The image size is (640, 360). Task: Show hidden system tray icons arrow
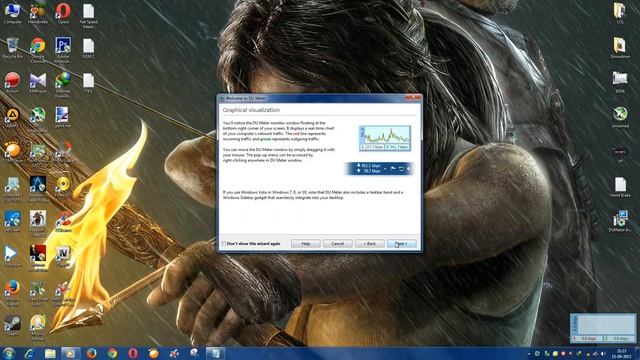point(529,354)
